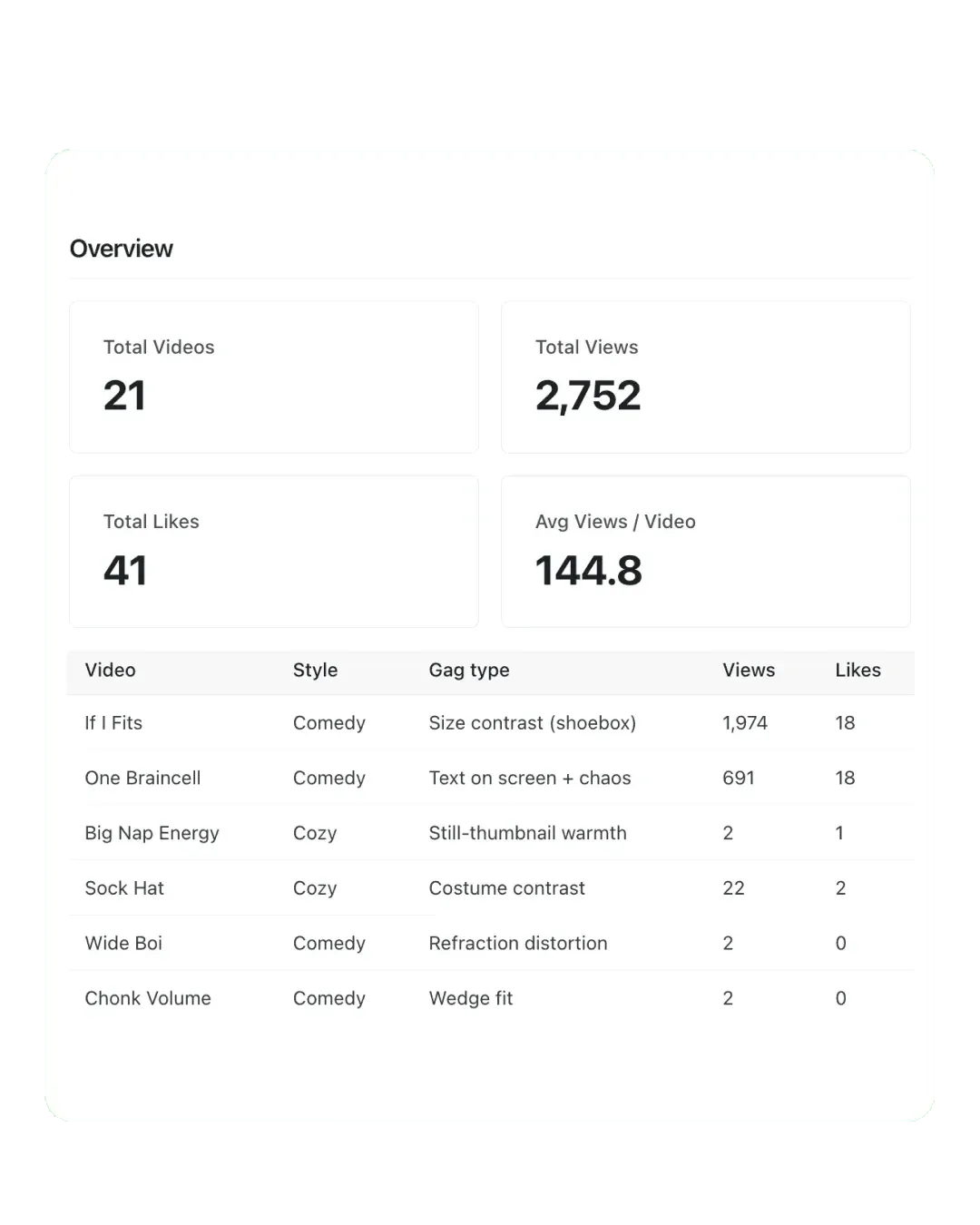Viewport: 980px width, 1225px height.
Task: Select the Sock Hat row
Action: coord(490,888)
